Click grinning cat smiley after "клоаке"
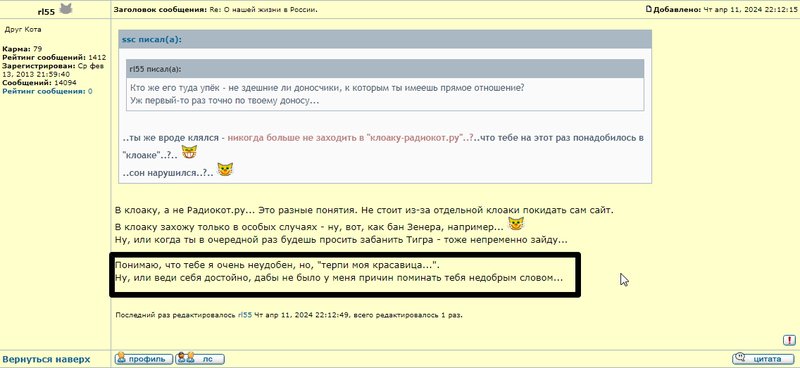The image size is (800, 368). [x=189, y=151]
